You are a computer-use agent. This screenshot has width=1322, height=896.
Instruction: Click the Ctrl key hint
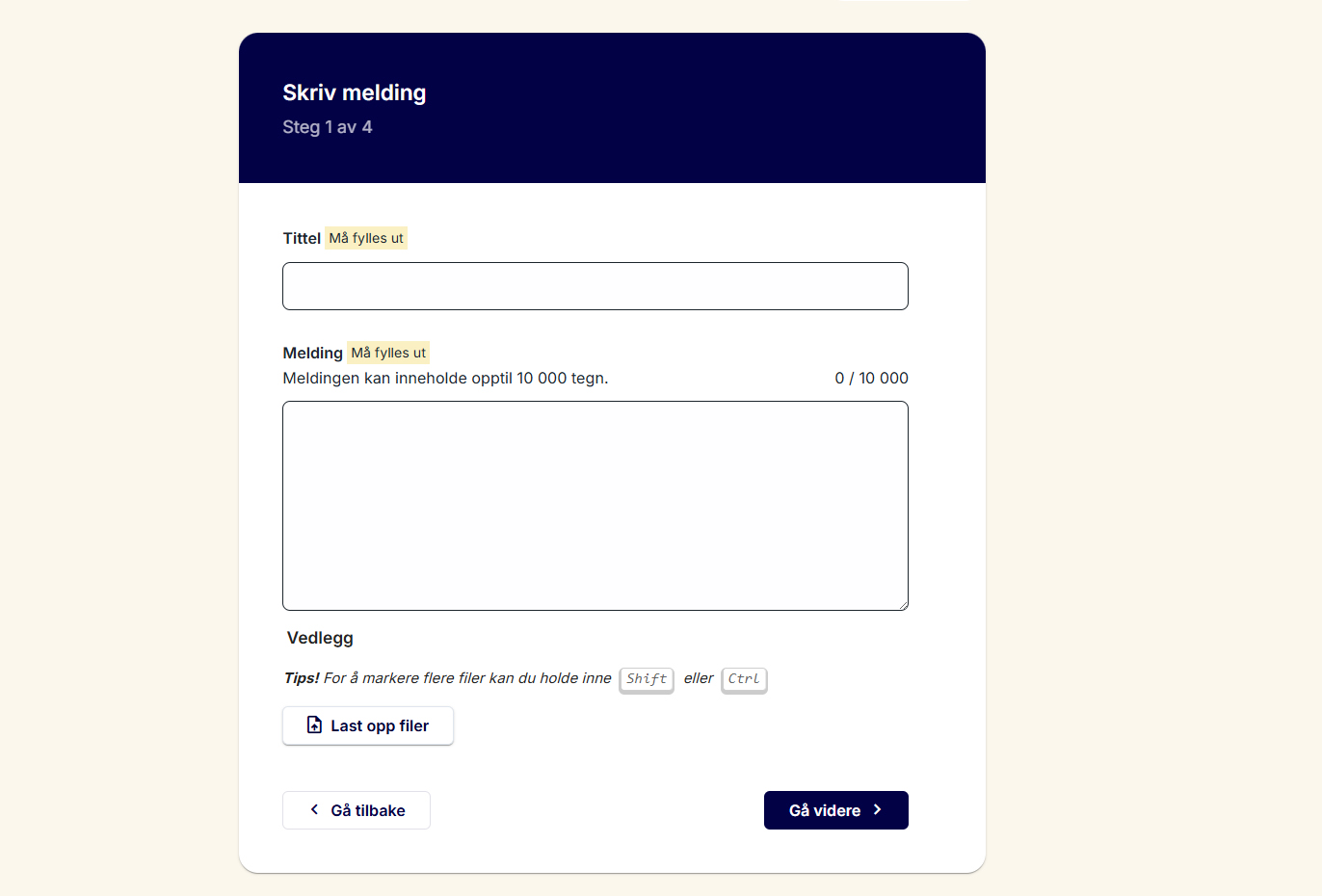[744, 679]
